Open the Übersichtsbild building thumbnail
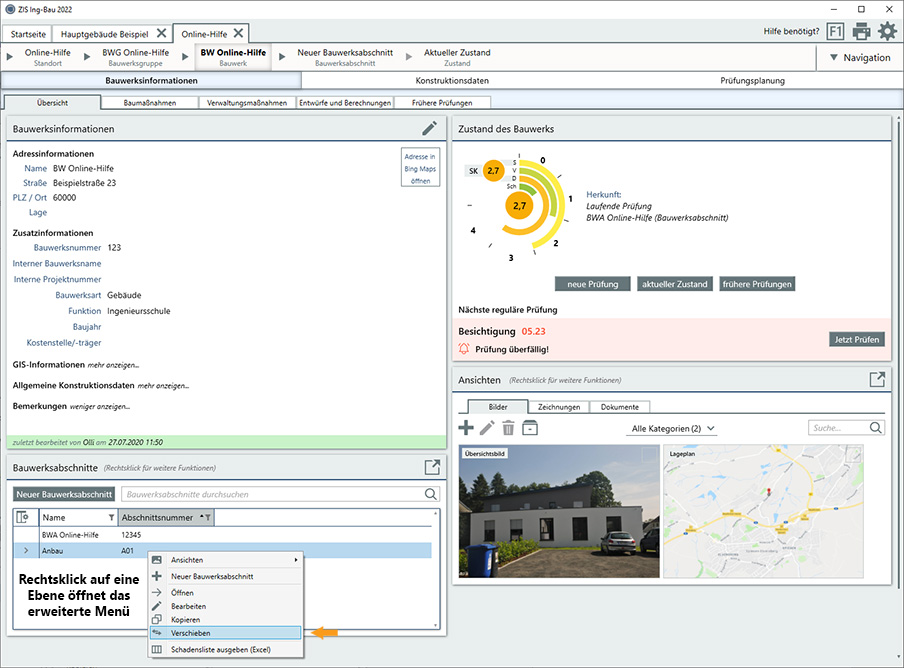 pyautogui.click(x=559, y=511)
